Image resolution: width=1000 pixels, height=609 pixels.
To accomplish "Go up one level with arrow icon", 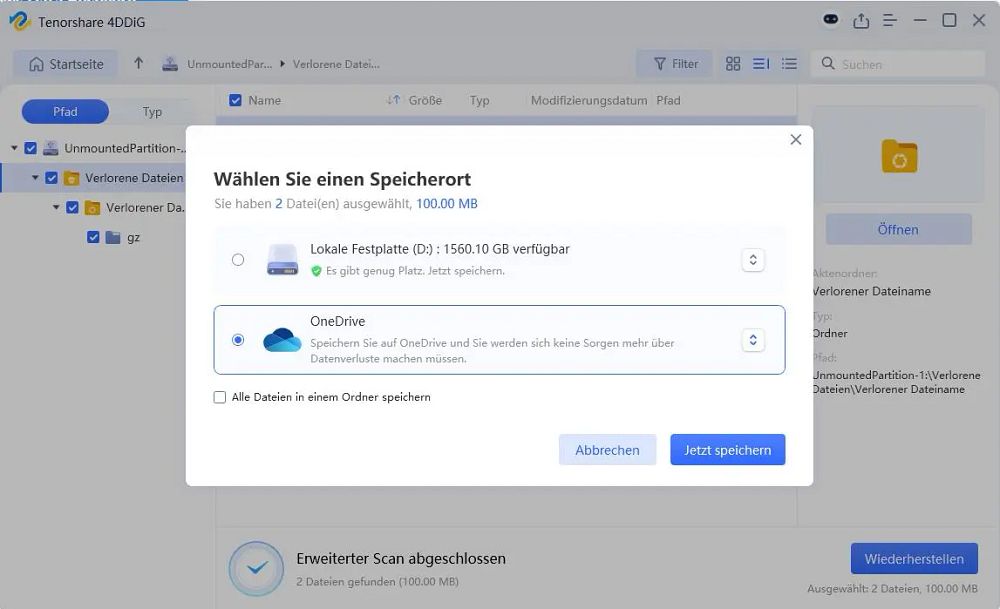I will pos(138,63).
